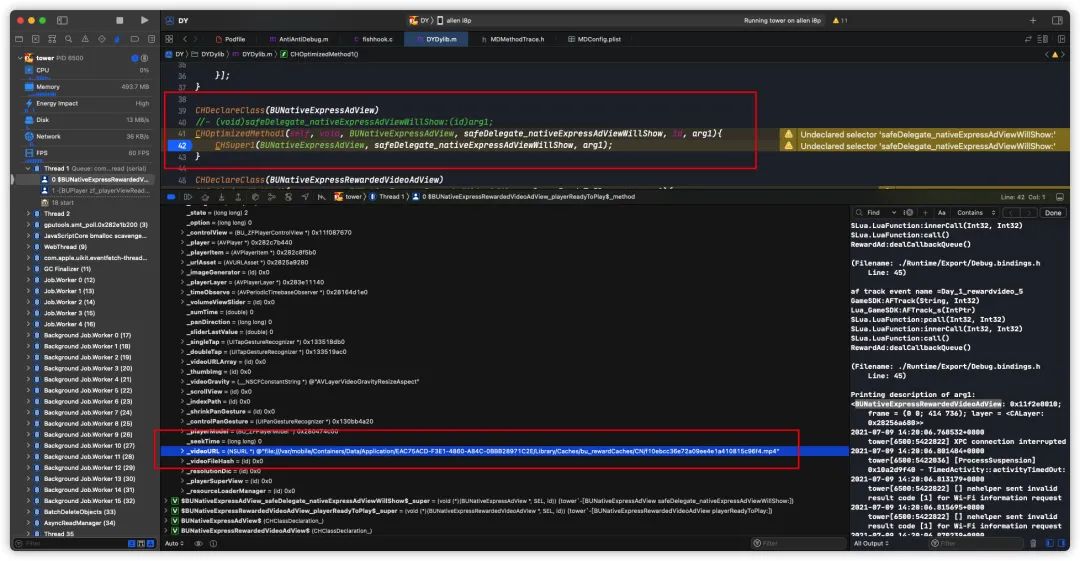Open the Network gauge

pyautogui.click(x=87, y=136)
